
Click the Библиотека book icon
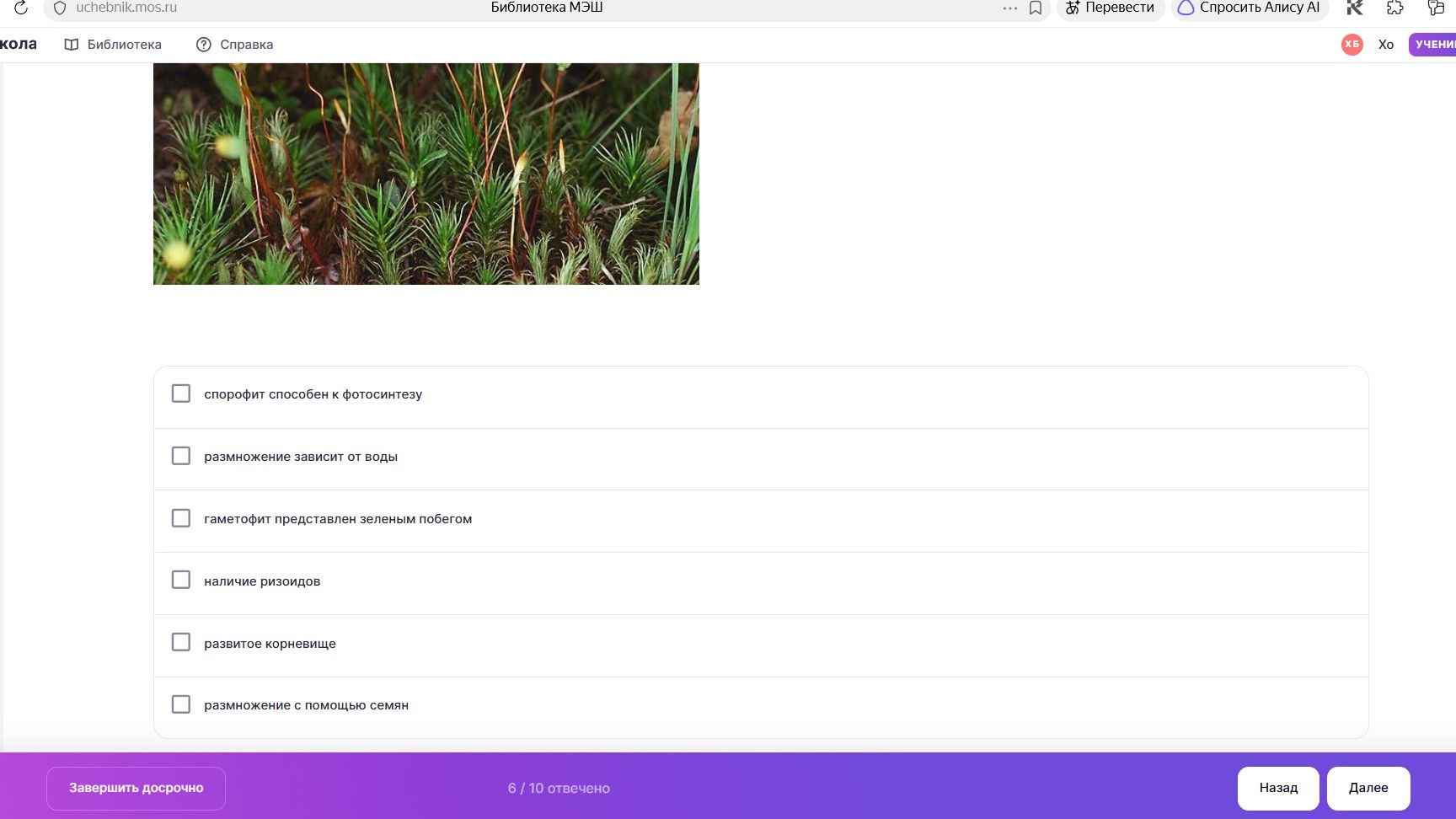pyautogui.click(x=72, y=45)
